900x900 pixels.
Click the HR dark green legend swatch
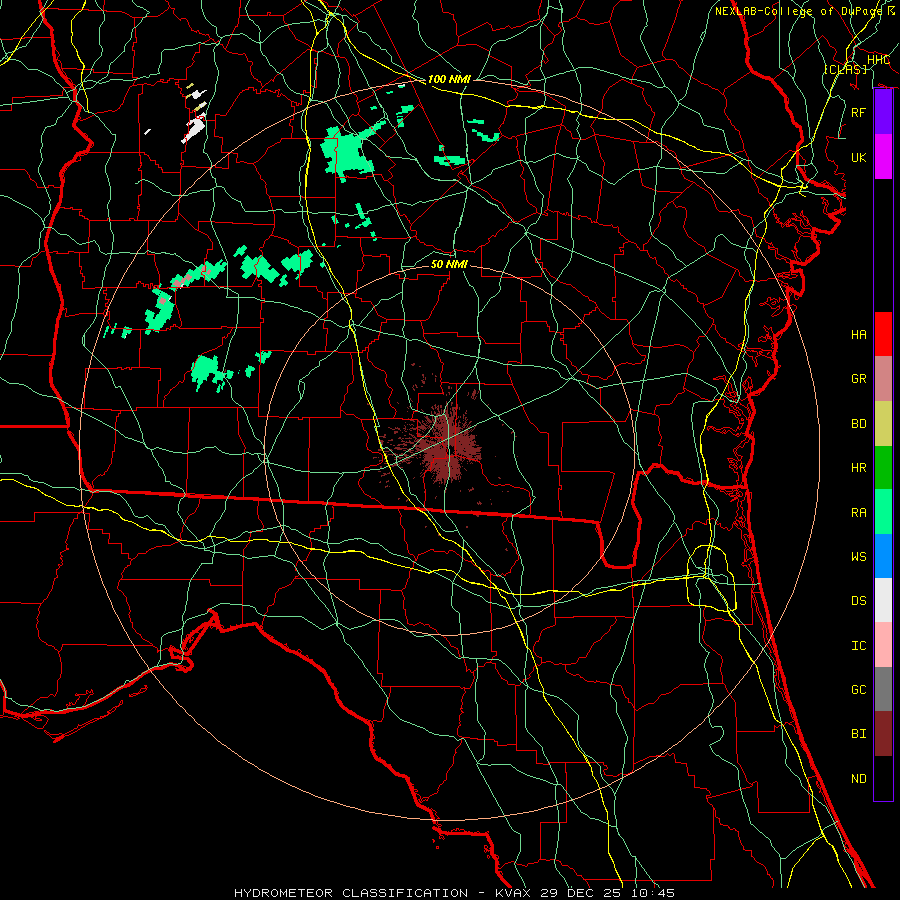click(883, 468)
